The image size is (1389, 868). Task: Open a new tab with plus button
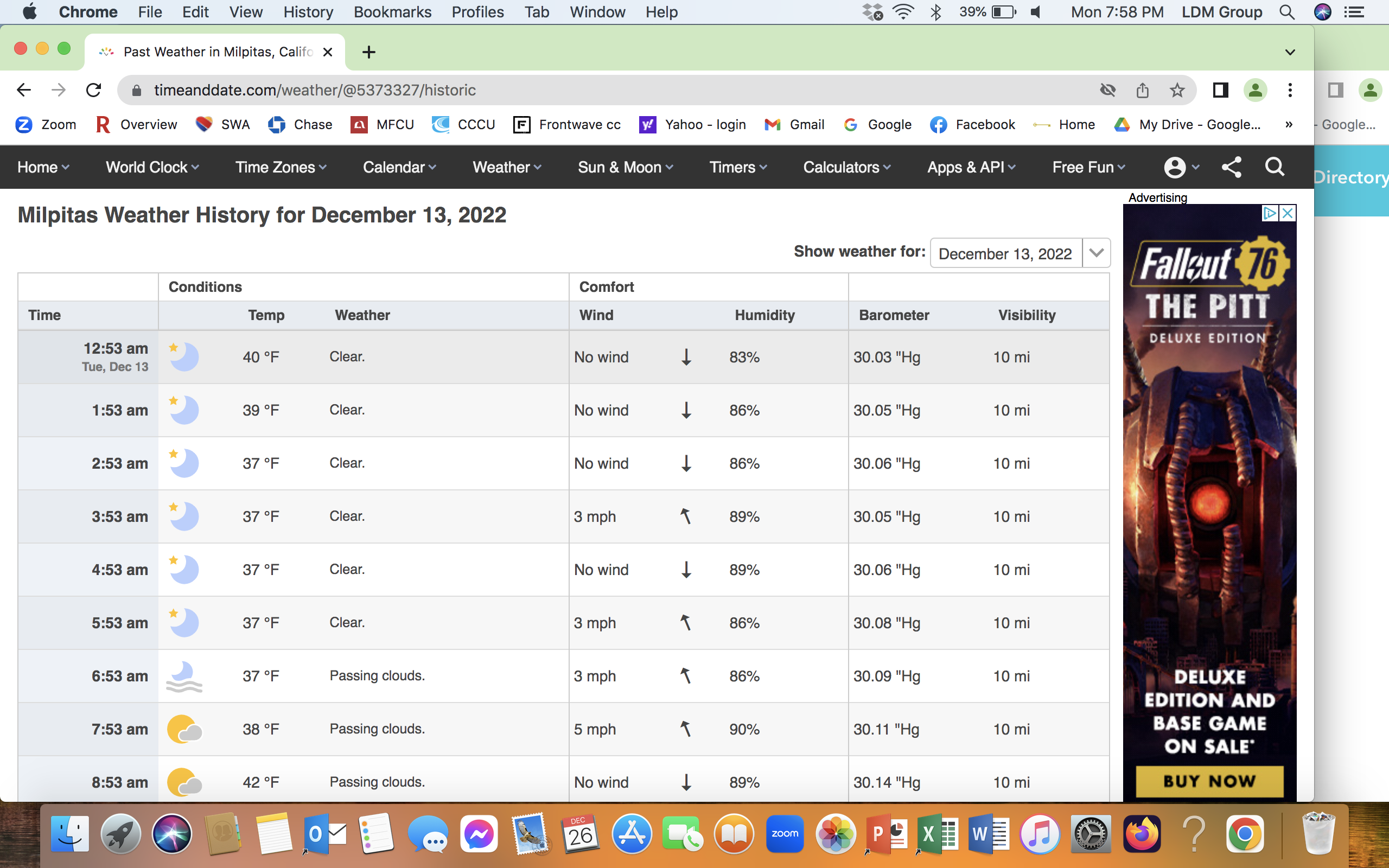[x=368, y=52]
